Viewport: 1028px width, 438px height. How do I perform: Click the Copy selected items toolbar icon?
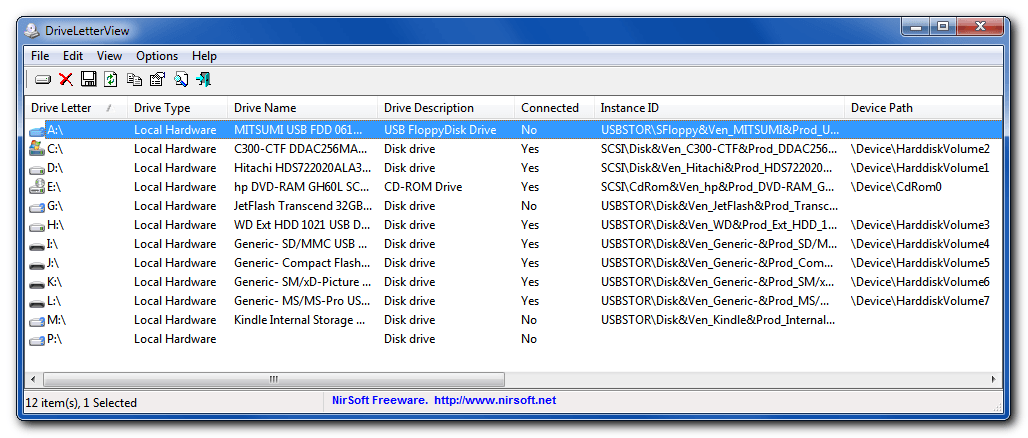(x=134, y=79)
